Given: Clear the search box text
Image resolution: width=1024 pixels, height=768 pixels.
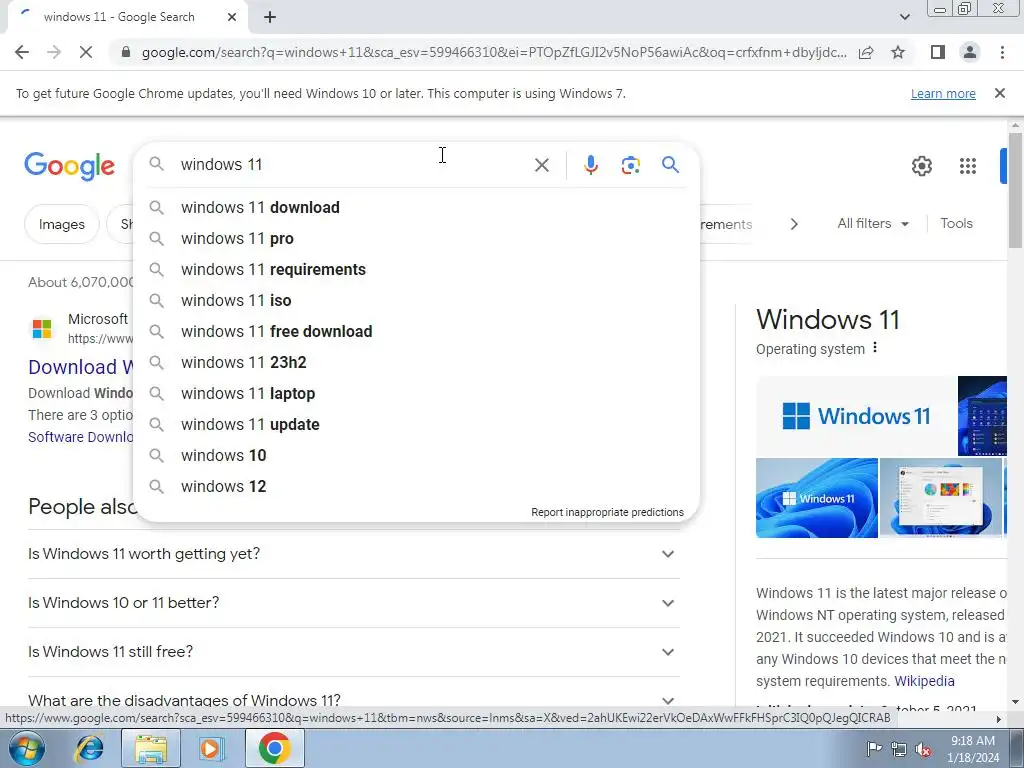Looking at the screenshot, I should [541, 165].
